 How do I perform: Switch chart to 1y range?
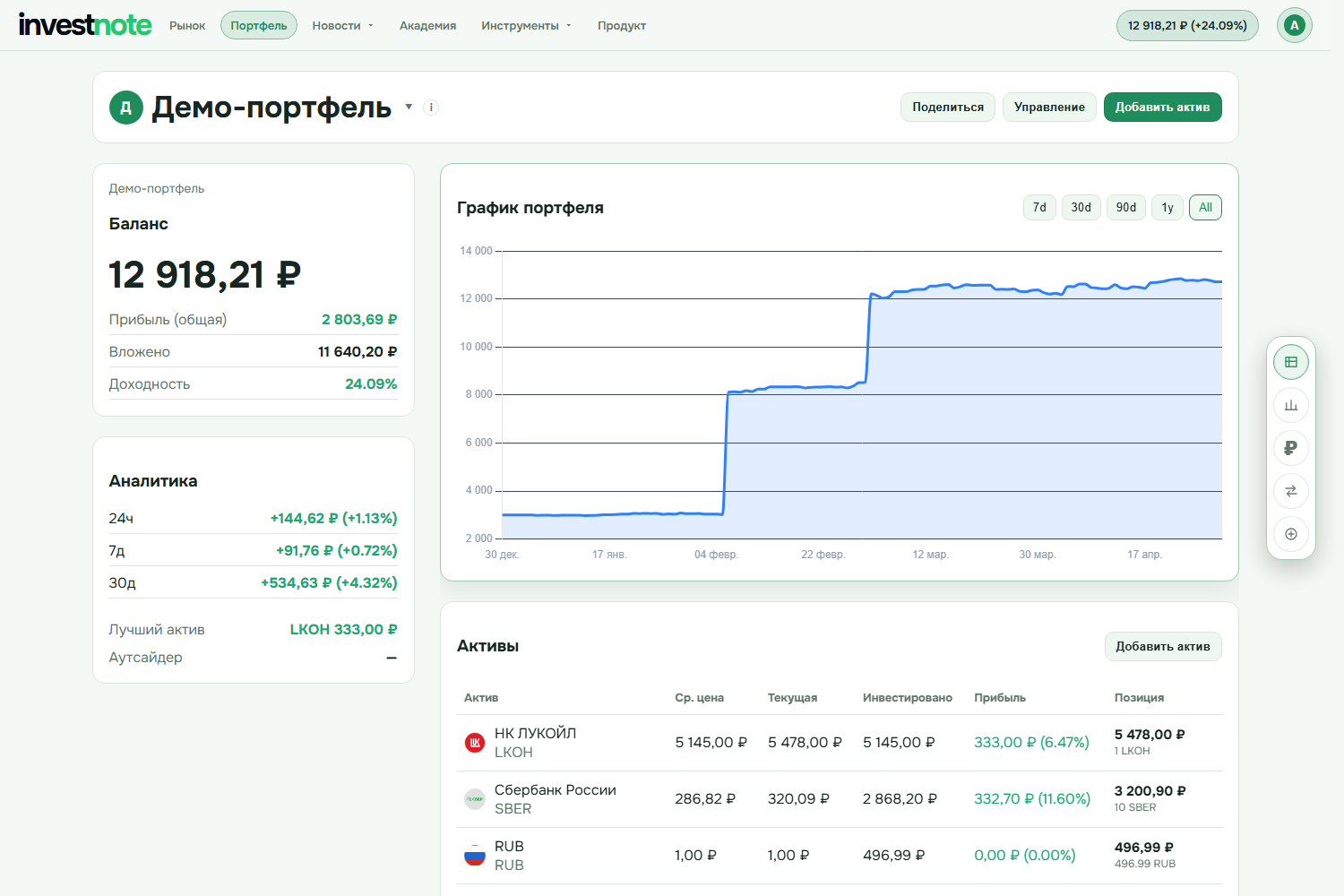pyautogui.click(x=1167, y=208)
